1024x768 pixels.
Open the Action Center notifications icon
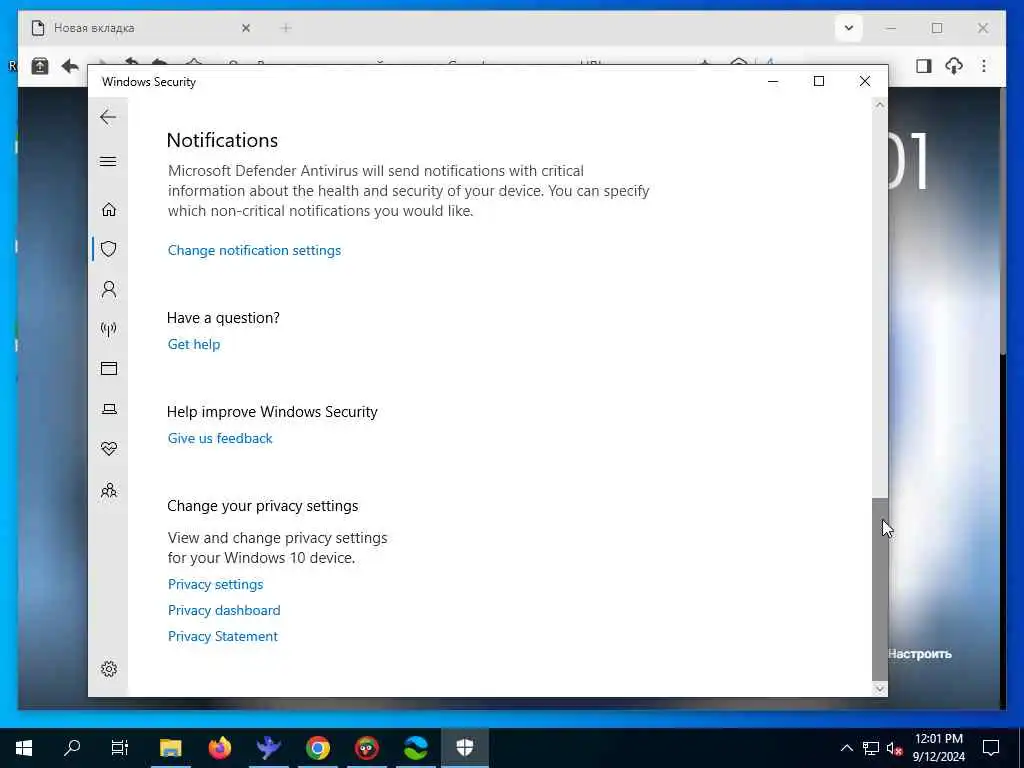click(x=991, y=748)
